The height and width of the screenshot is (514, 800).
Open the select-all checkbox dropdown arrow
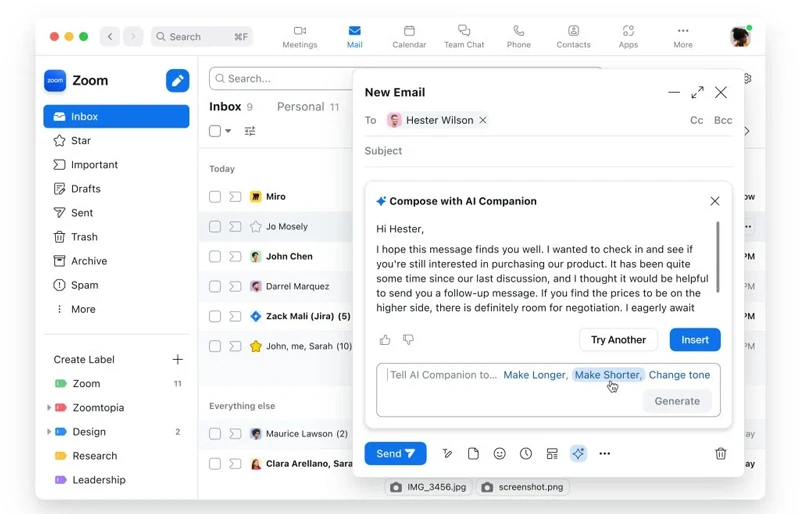click(x=228, y=131)
